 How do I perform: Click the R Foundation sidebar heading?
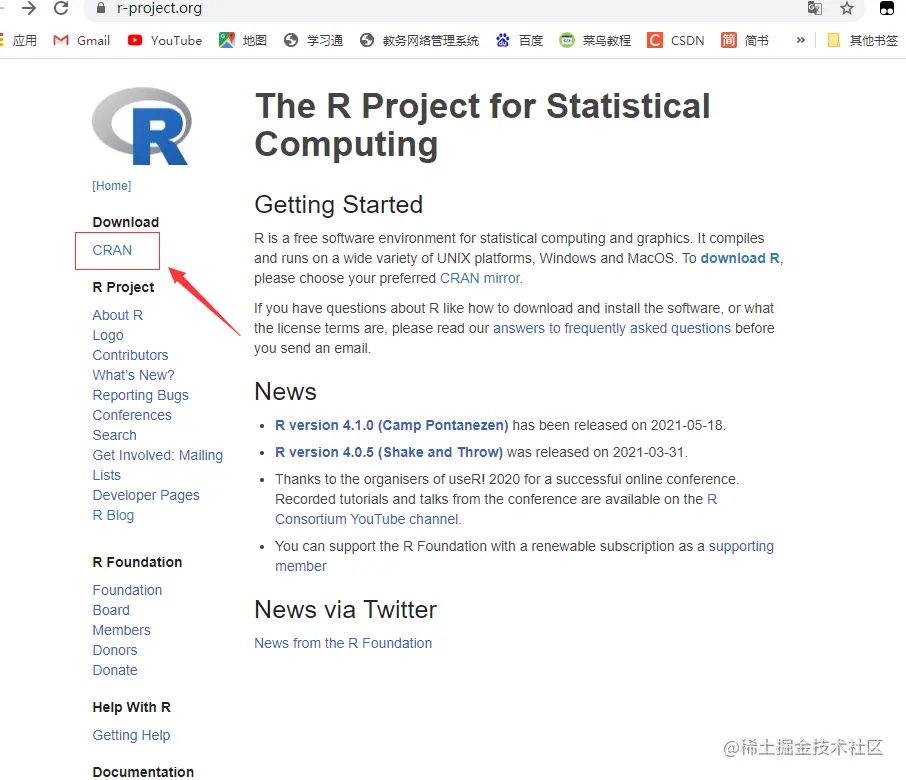(x=137, y=562)
